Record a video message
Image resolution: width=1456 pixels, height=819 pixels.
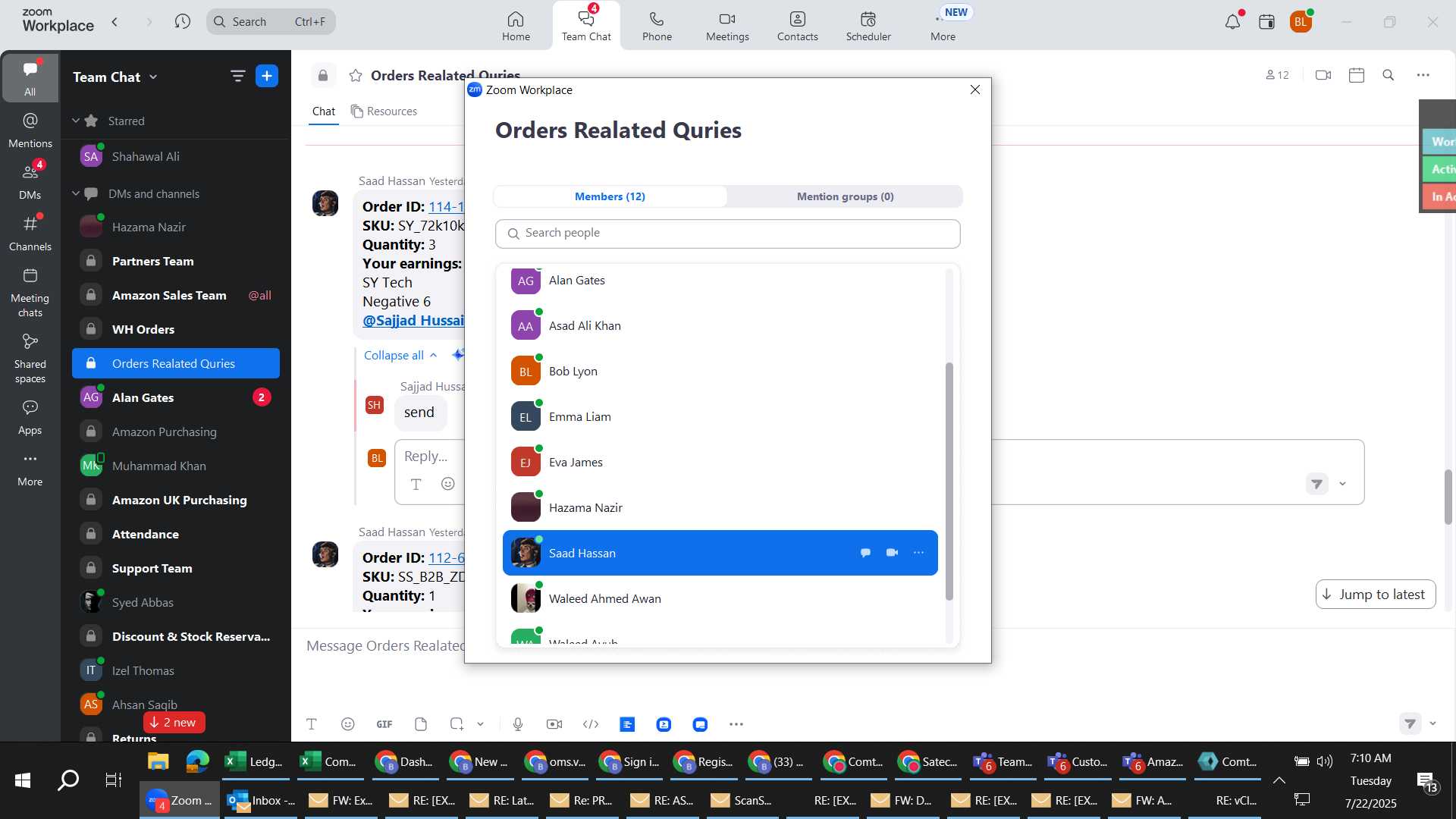coord(554,724)
